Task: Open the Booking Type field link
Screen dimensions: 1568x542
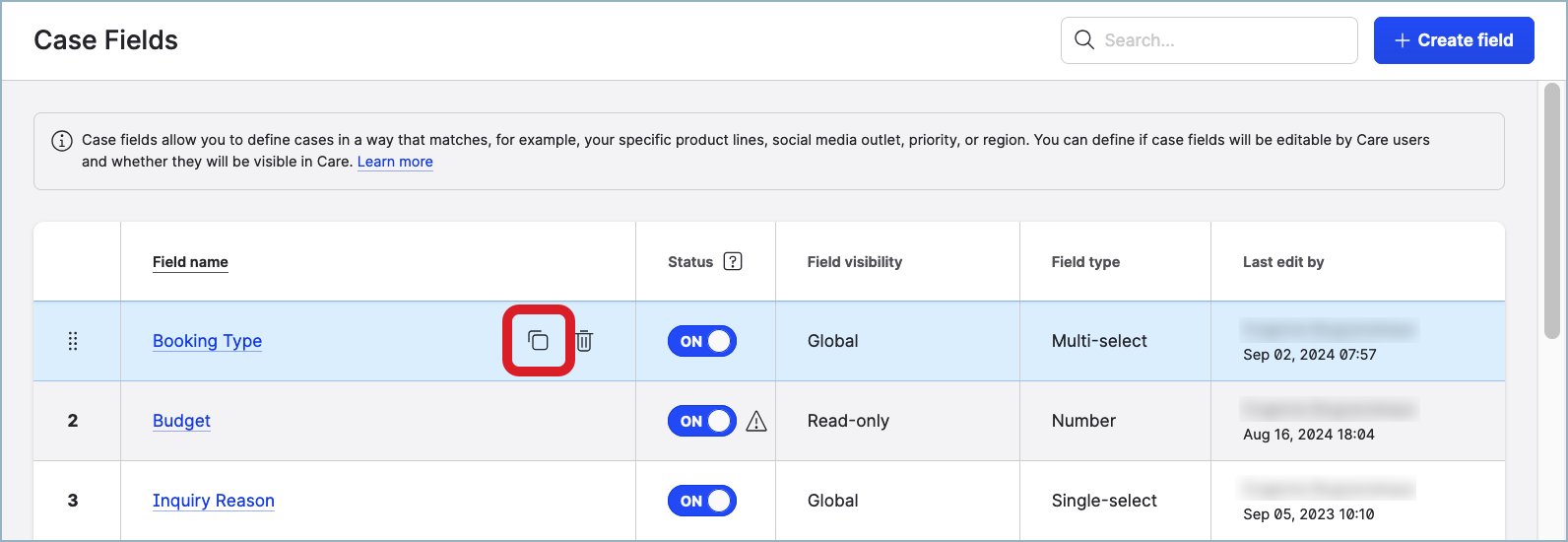Action: (x=207, y=341)
